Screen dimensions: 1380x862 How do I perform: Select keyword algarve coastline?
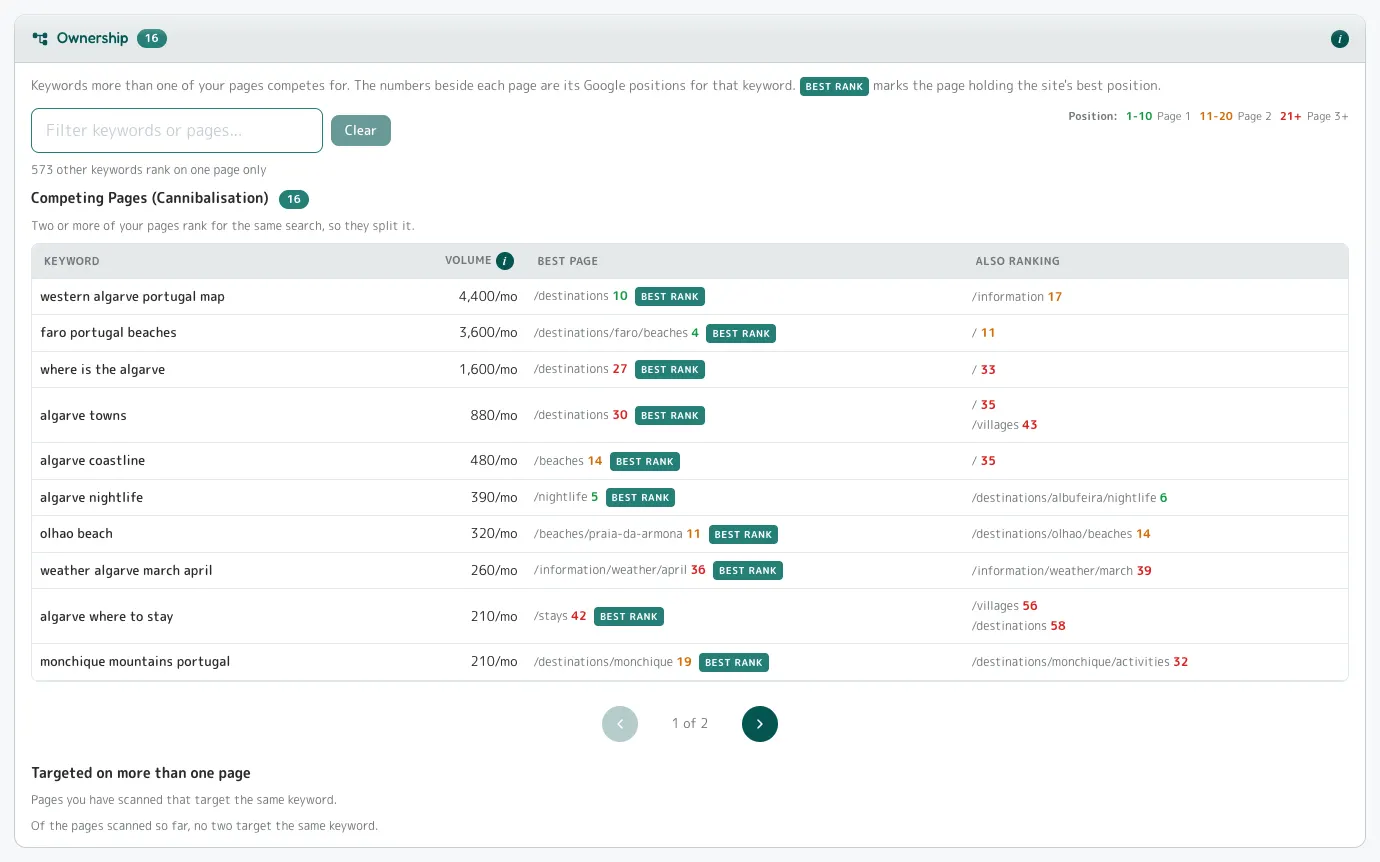[x=92, y=461]
